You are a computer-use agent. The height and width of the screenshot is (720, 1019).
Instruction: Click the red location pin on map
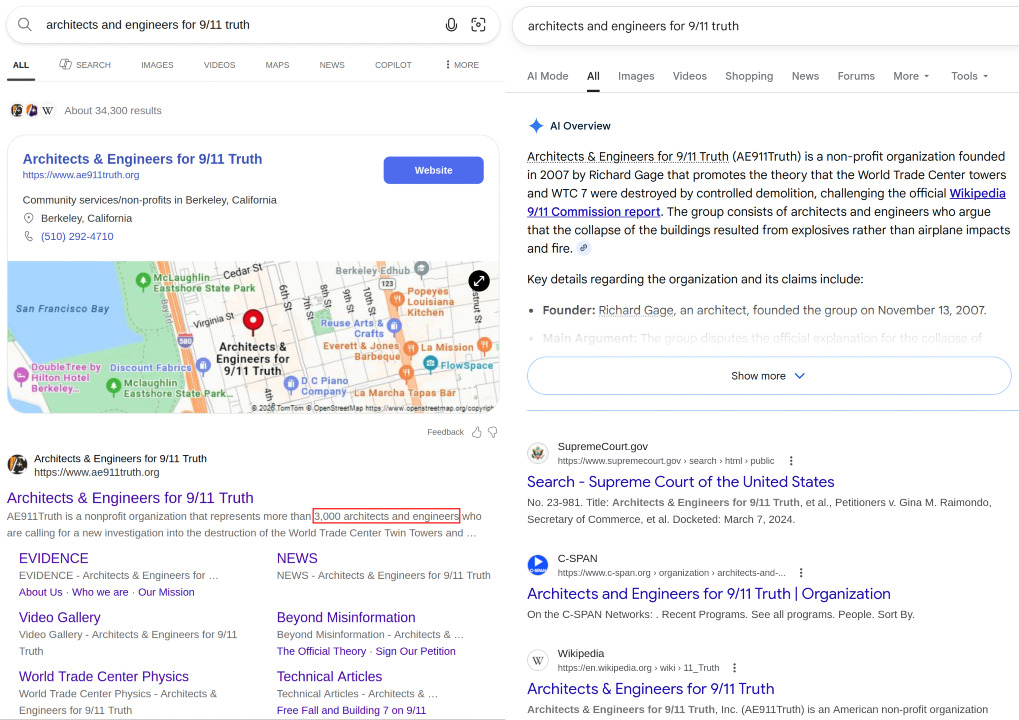253,322
